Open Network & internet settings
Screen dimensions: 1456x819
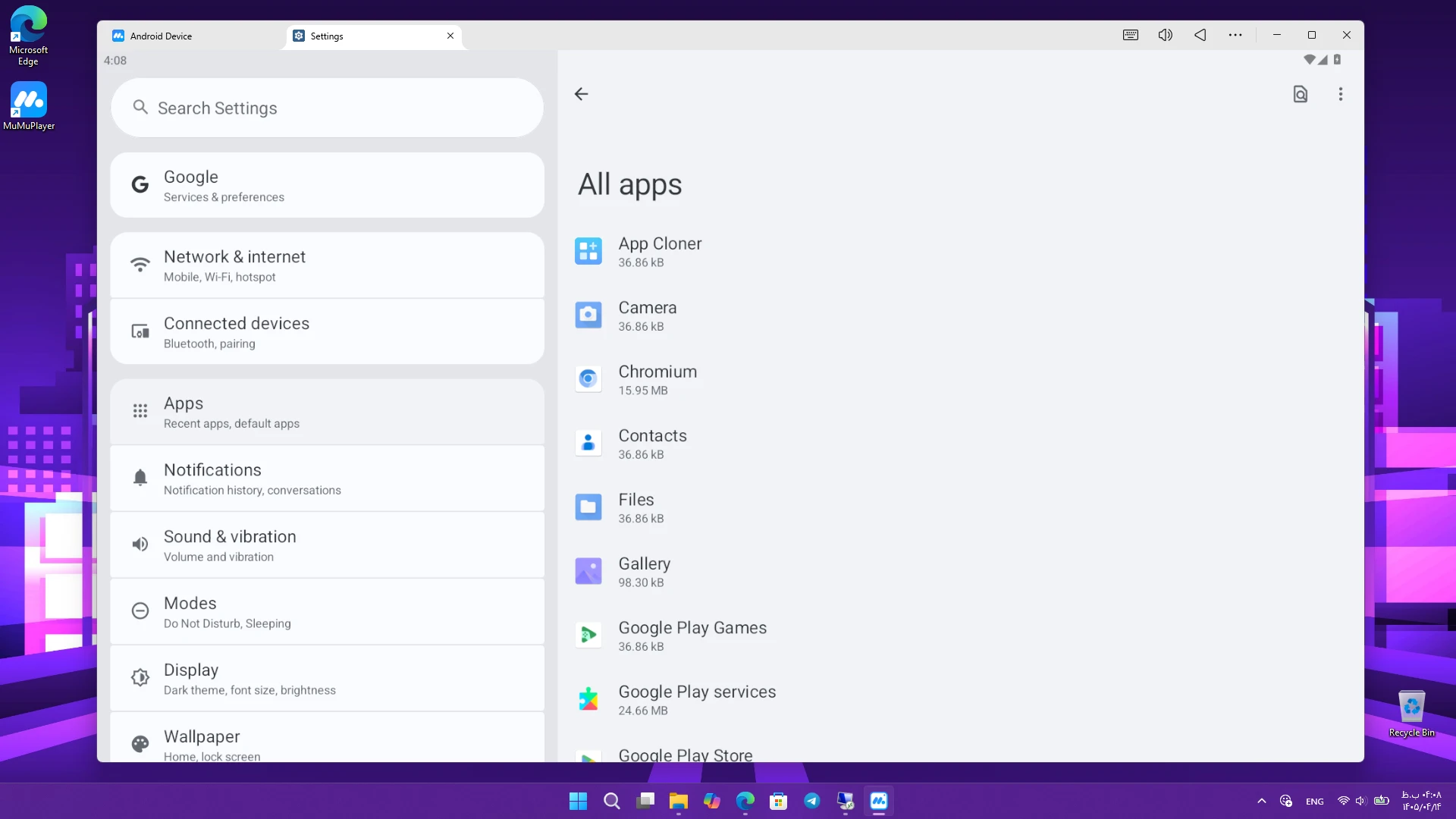tap(327, 265)
